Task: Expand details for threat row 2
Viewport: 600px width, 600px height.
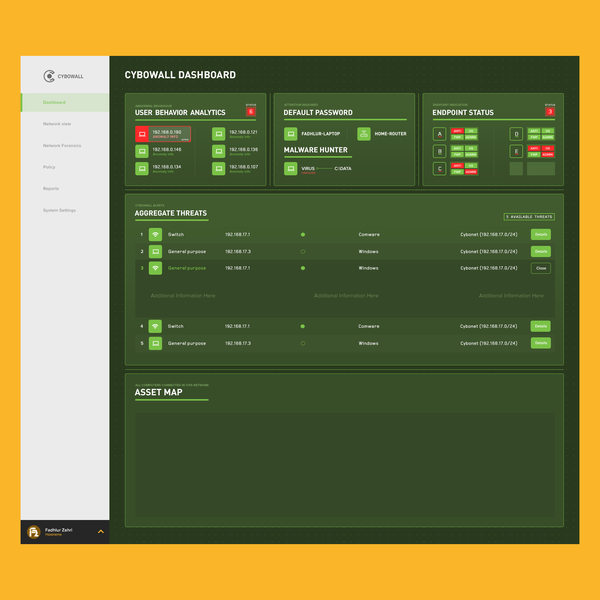Action: tap(541, 251)
